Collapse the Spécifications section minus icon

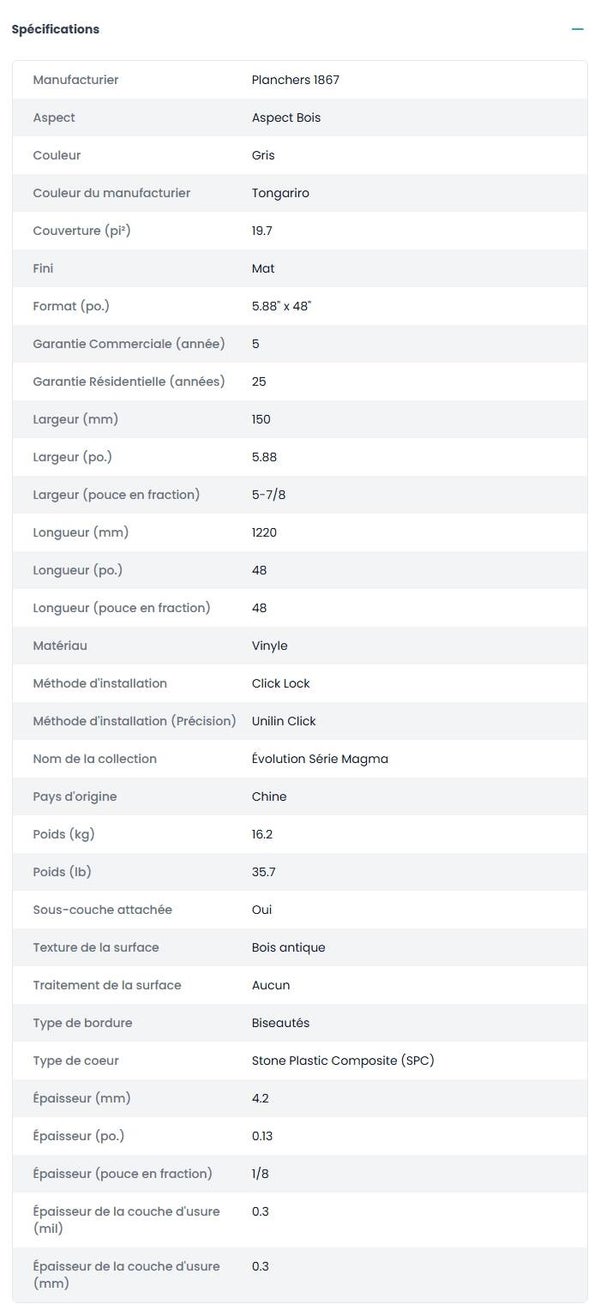[x=577, y=30]
